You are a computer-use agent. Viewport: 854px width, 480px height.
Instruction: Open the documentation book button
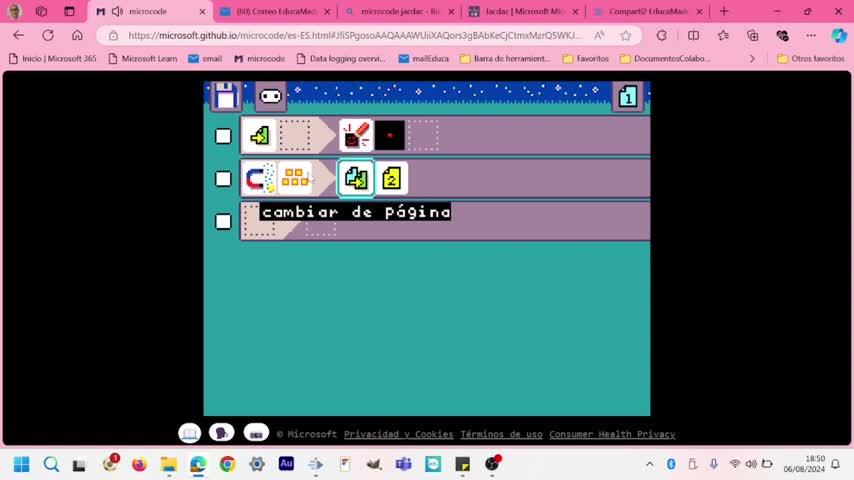pos(190,433)
